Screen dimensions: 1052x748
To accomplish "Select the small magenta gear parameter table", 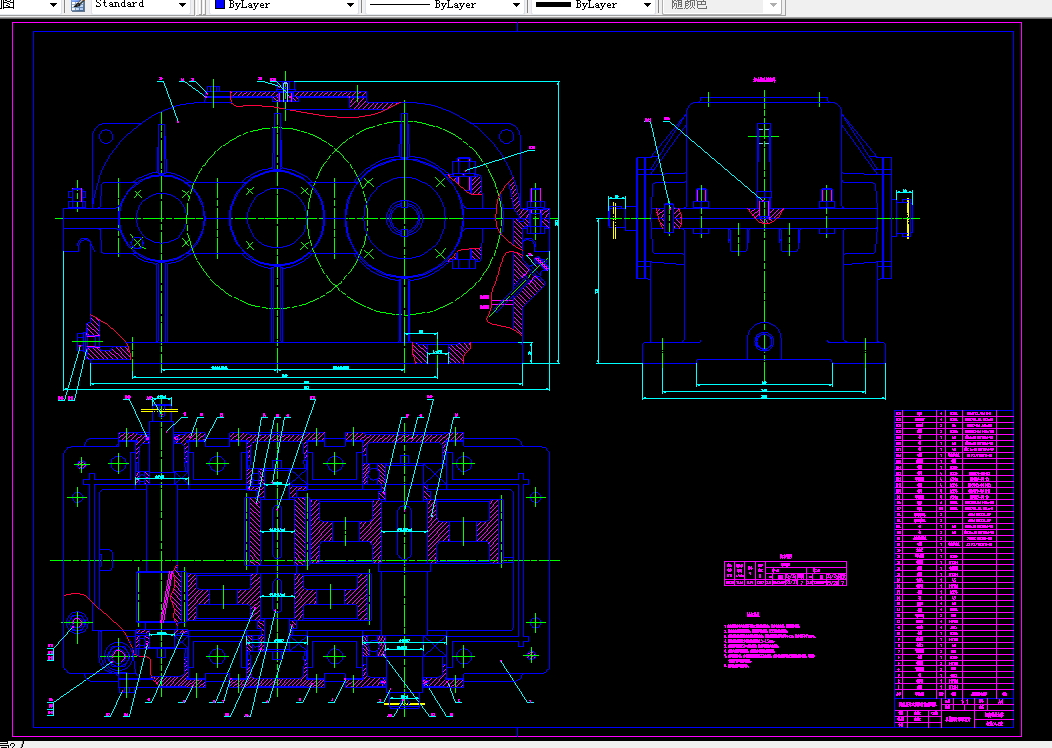I will click(x=785, y=574).
